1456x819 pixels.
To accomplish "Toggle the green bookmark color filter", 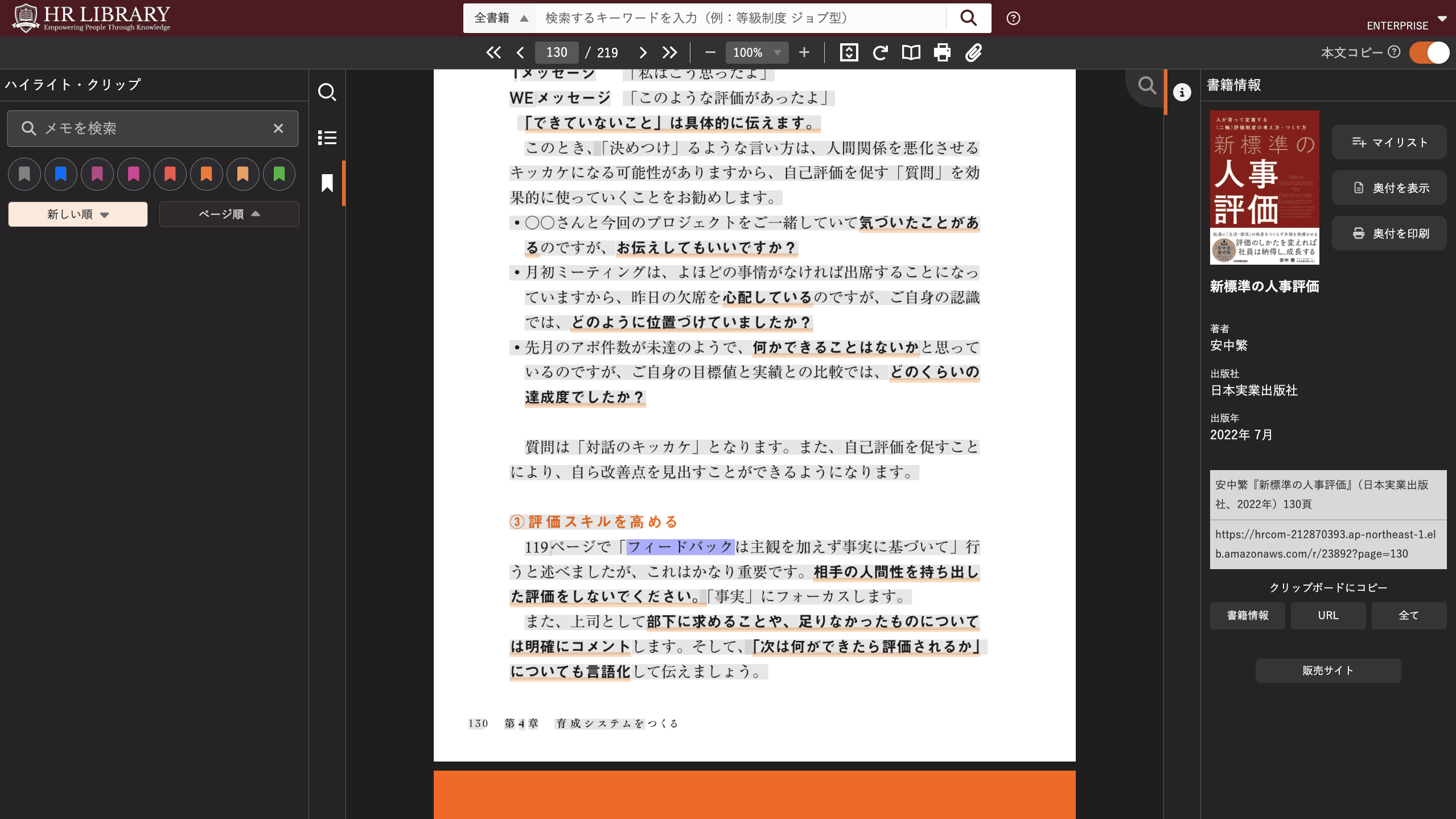I will coord(279,174).
